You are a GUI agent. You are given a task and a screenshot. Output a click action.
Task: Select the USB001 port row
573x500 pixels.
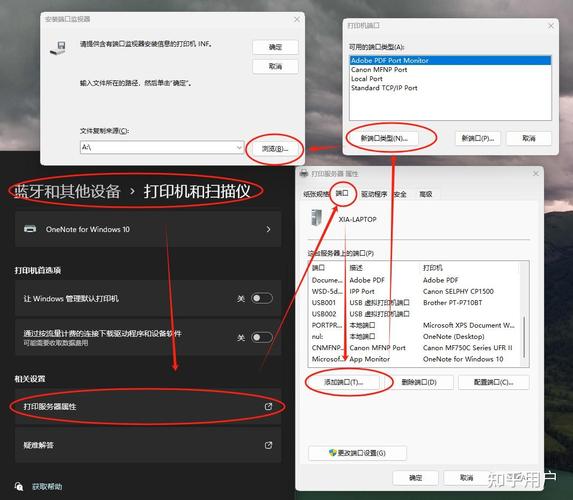coord(415,303)
